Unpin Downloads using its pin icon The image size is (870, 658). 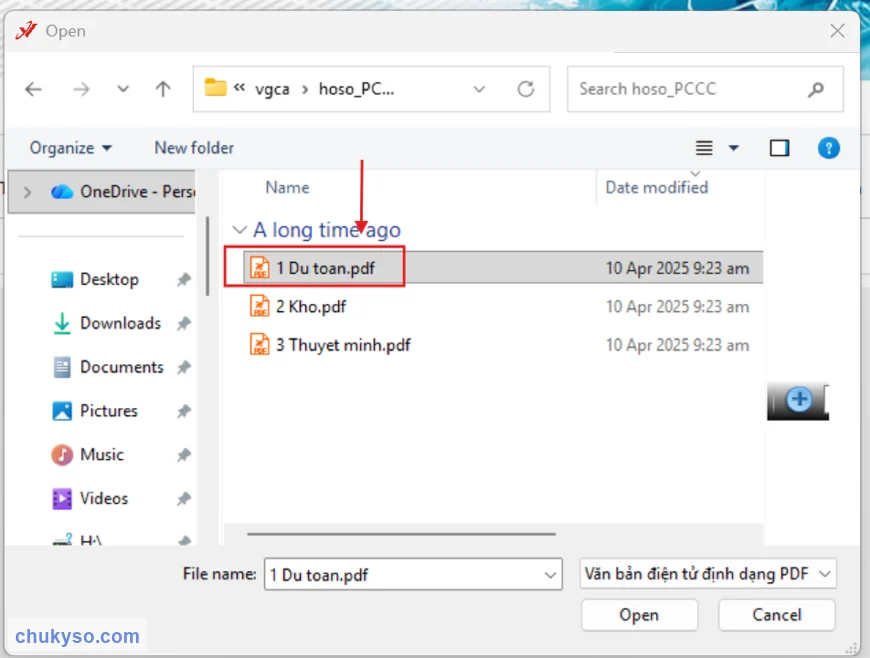pyautogui.click(x=184, y=323)
